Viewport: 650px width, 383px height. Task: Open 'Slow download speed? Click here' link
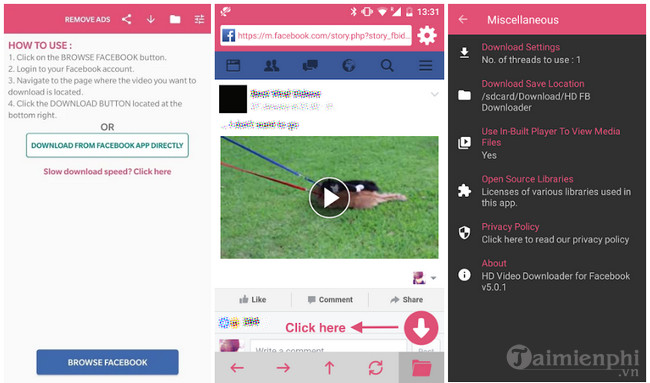coord(107,172)
